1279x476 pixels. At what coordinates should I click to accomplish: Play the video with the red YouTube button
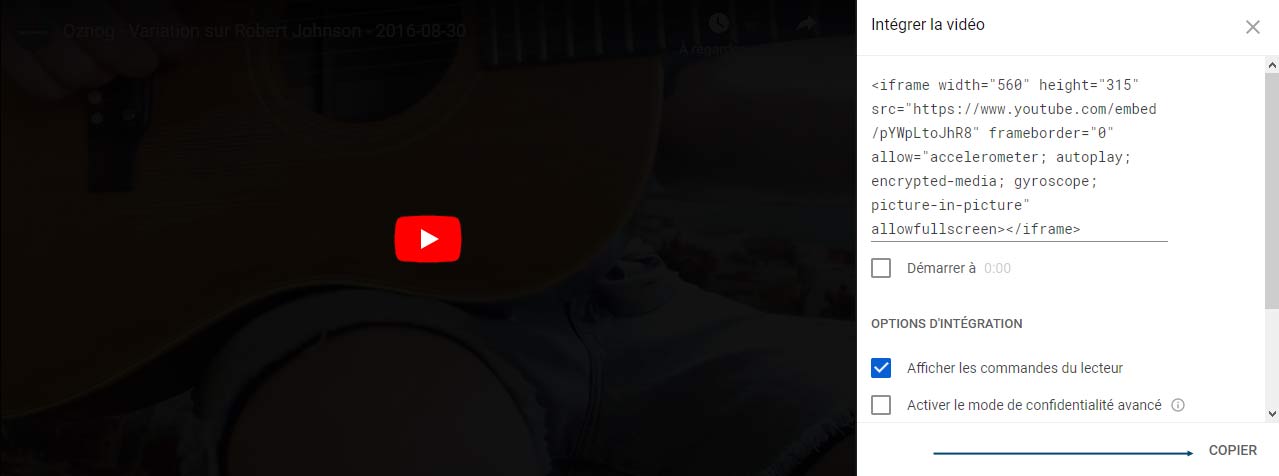(x=428, y=239)
